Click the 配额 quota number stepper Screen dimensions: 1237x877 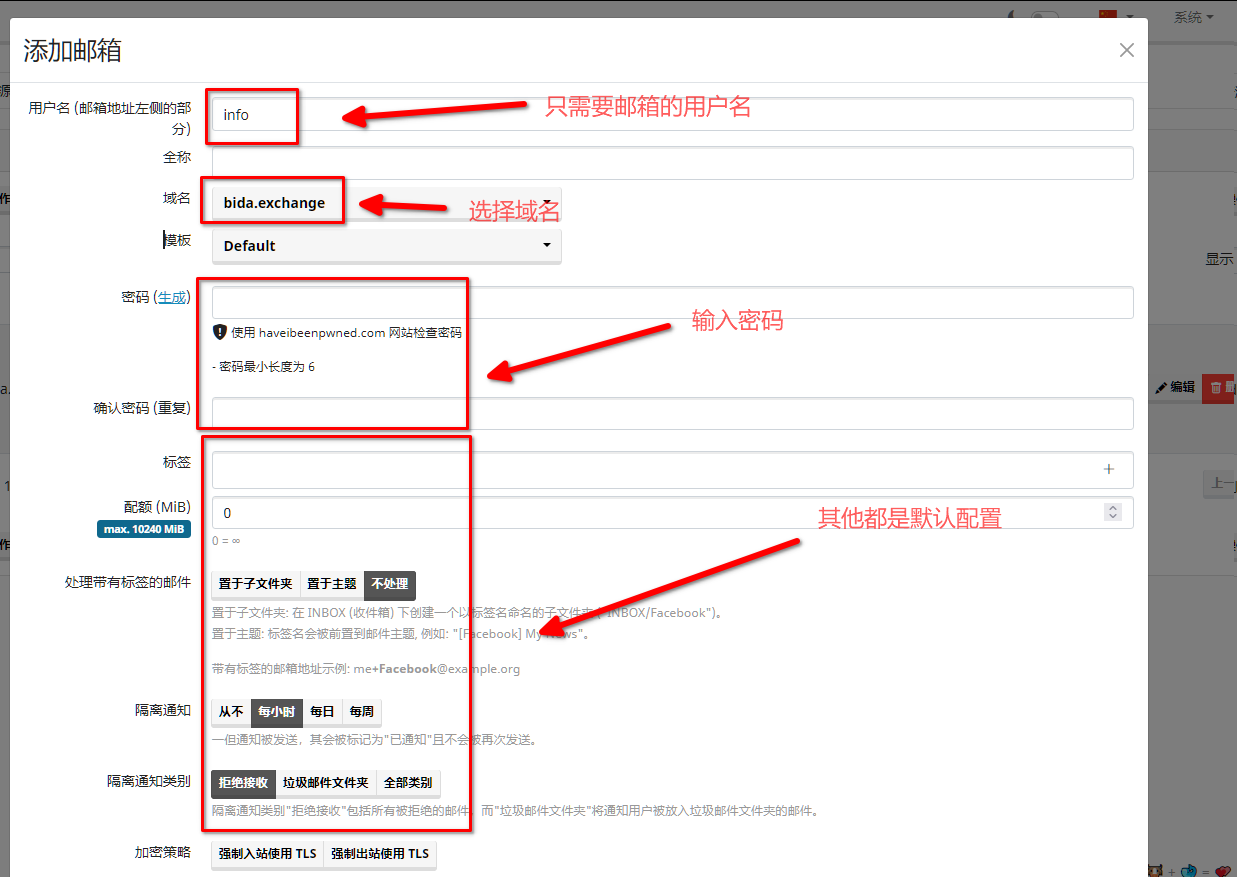click(x=1112, y=512)
